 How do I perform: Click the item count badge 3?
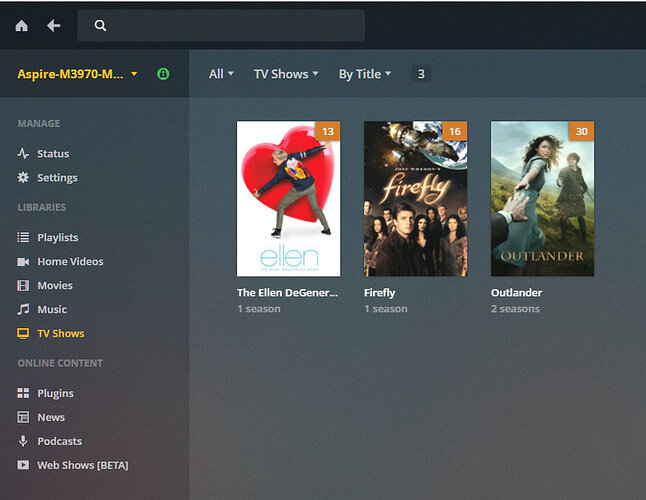click(421, 74)
